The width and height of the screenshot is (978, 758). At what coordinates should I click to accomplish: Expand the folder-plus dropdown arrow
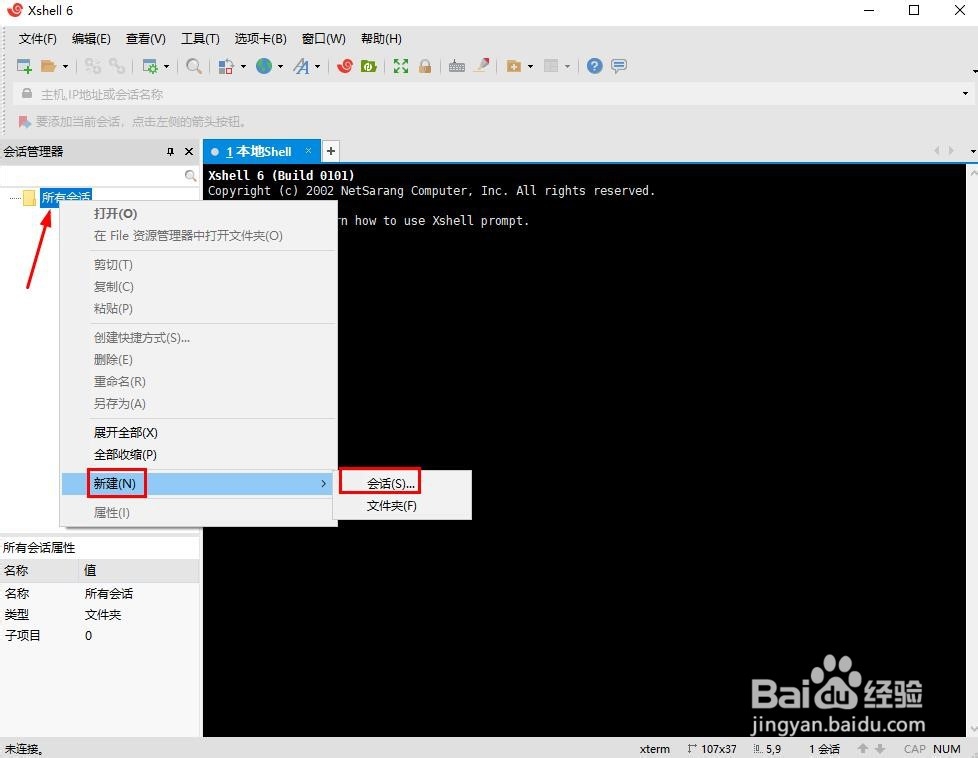click(531, 66)
